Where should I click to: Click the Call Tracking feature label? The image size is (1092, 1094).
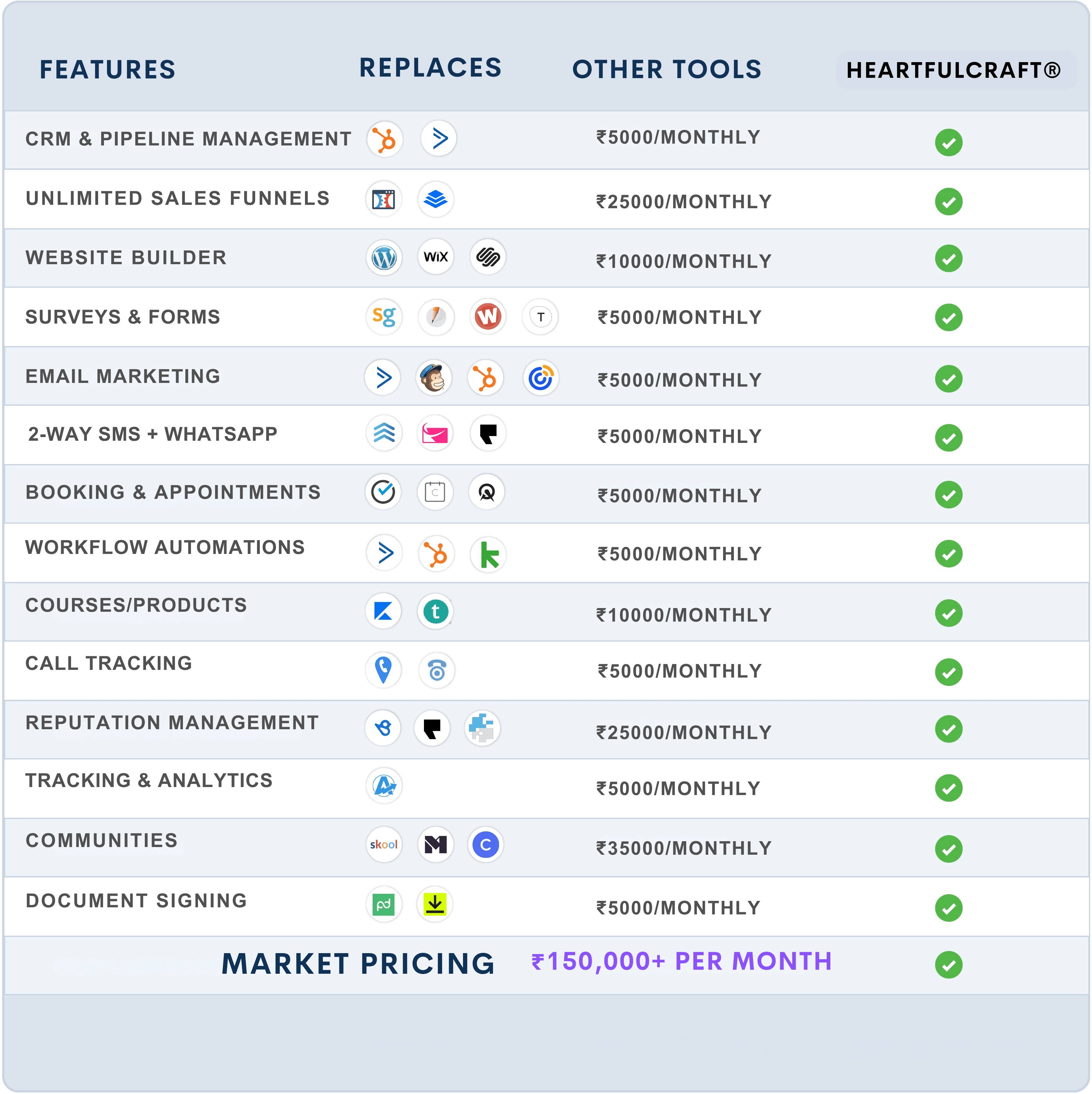(109, 663)
